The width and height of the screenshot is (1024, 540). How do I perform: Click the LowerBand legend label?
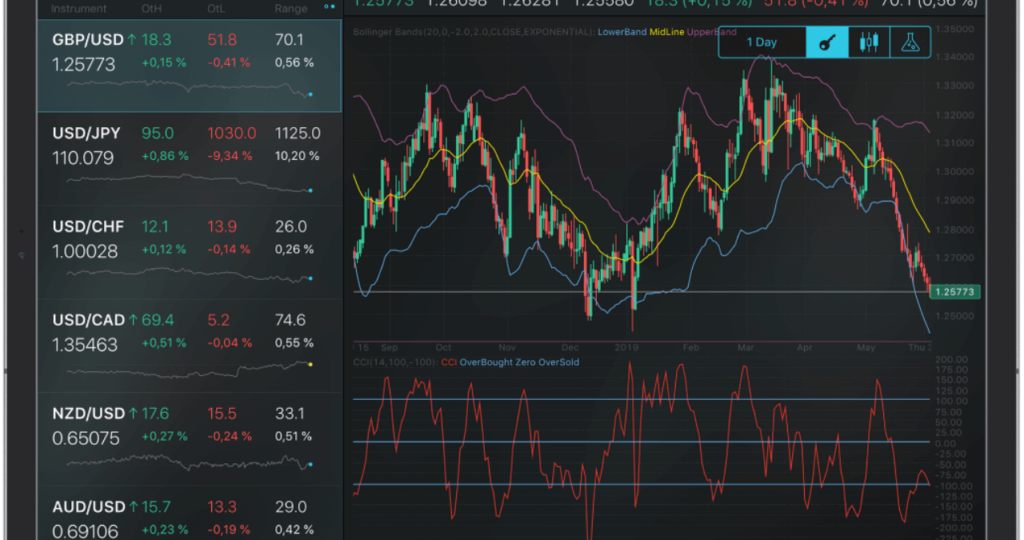(x=622, y=32)
